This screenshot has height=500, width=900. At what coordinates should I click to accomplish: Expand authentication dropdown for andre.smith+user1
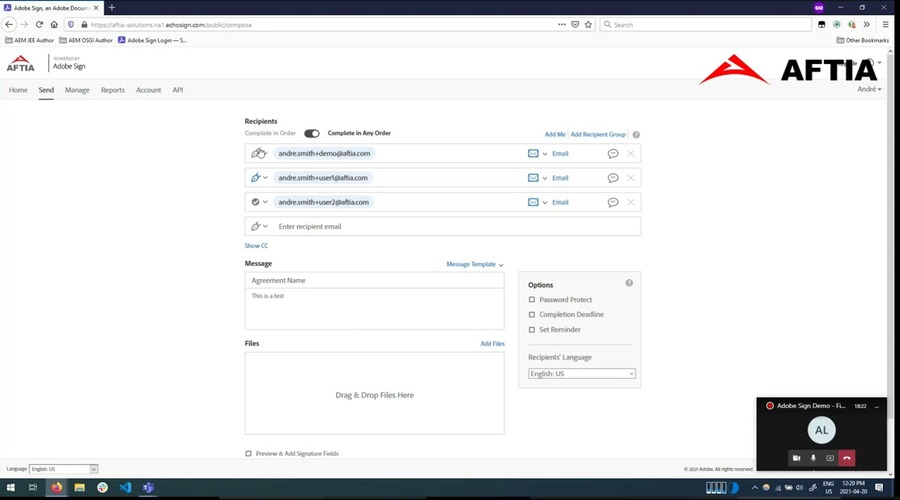tap(545, 178)
